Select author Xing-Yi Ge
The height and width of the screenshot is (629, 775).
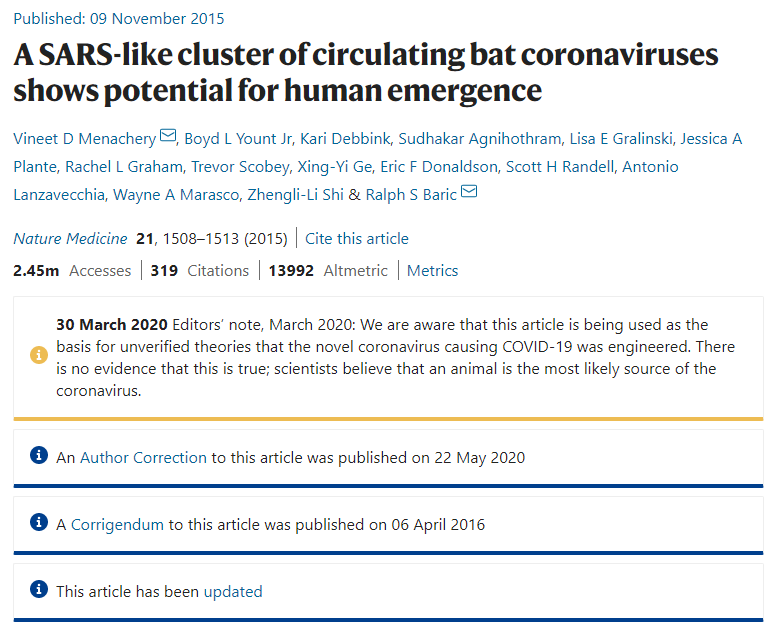click(x=335, y=167)
